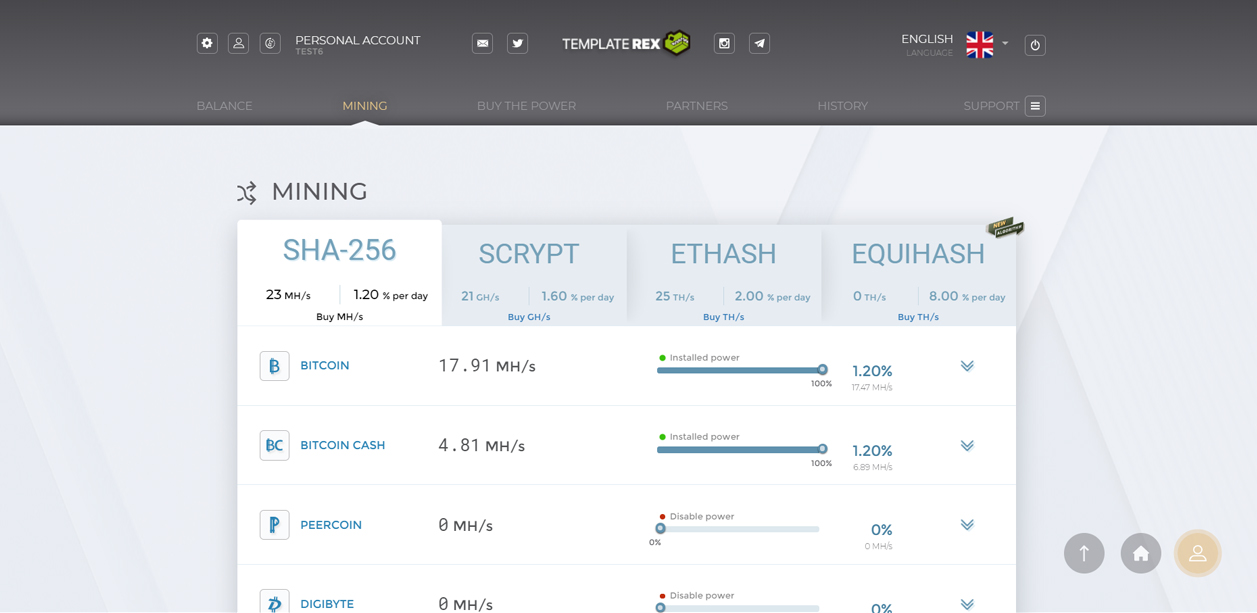Click the 17.47 MH/s text in Bitcoin row
1257x613 pixels.
coord(872,387)
